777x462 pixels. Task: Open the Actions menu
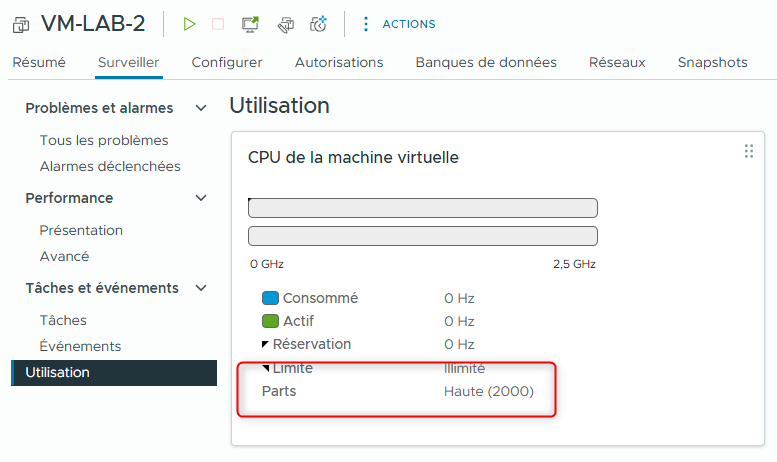(x=398, y=24)
